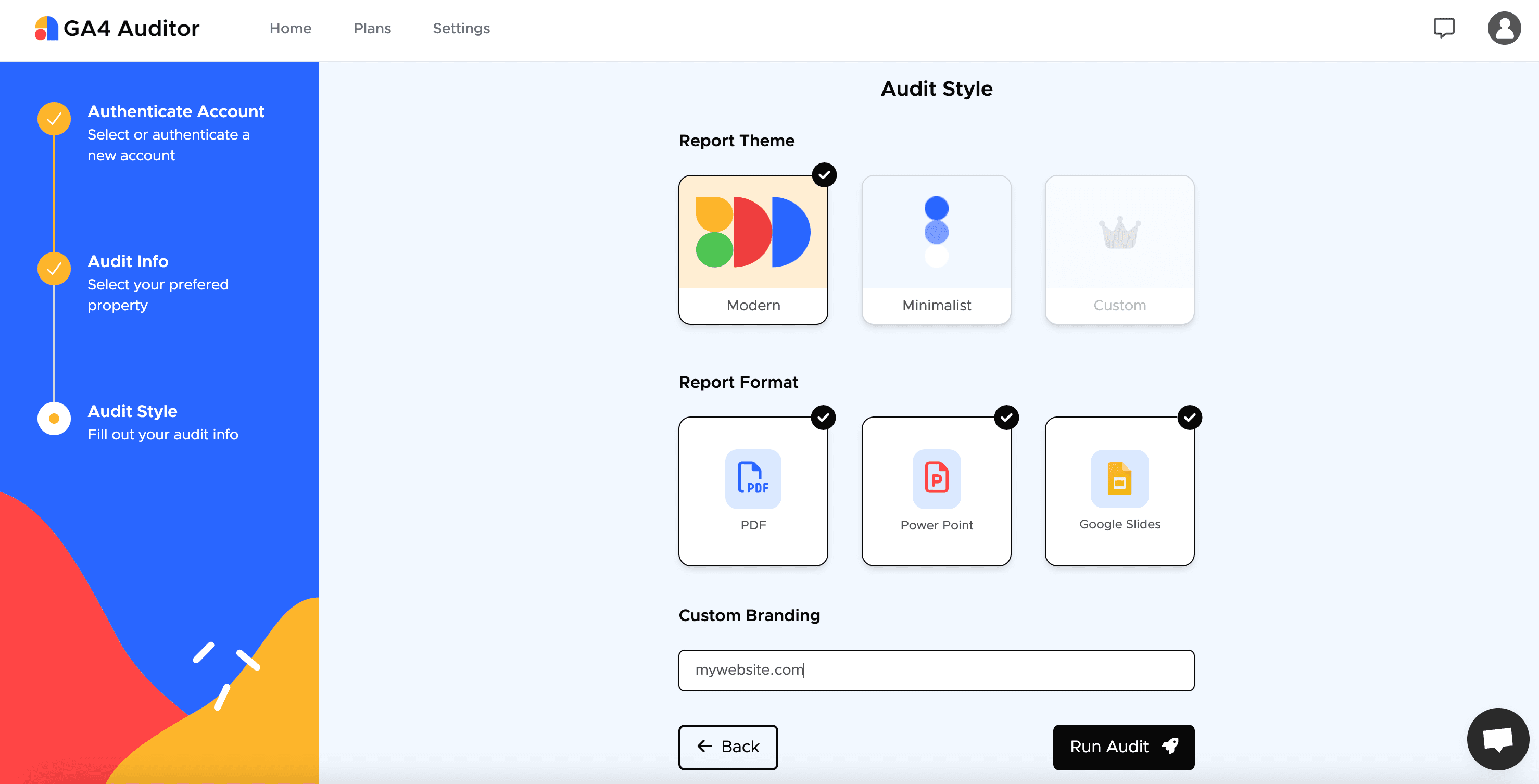Open the feedback chat bubble icon in header
This screenshot has height=784, width=1539.
point(1443,28)
